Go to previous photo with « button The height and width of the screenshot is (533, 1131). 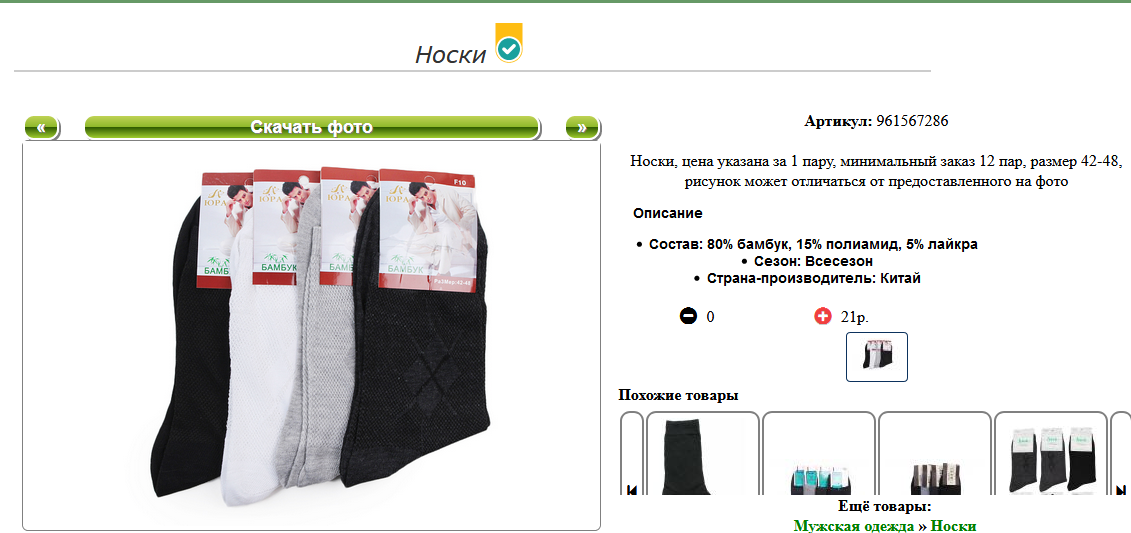(x=42, y=128)
